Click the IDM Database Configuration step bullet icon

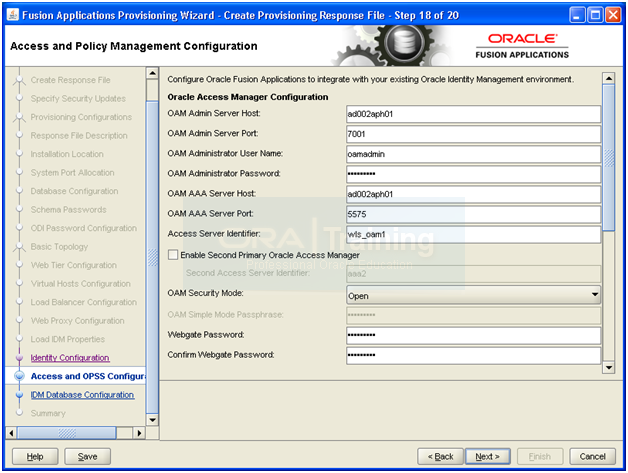tap(19, 395)
